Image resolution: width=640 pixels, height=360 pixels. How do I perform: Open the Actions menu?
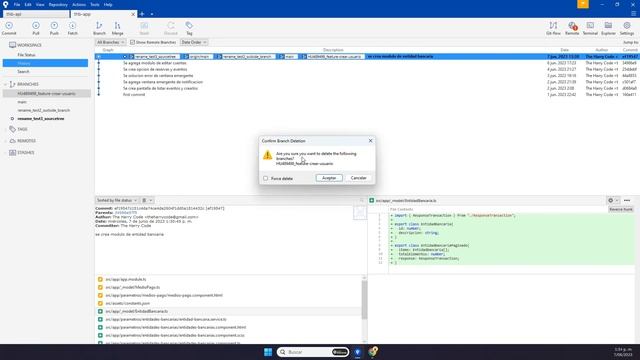click(x=79, y=4)
